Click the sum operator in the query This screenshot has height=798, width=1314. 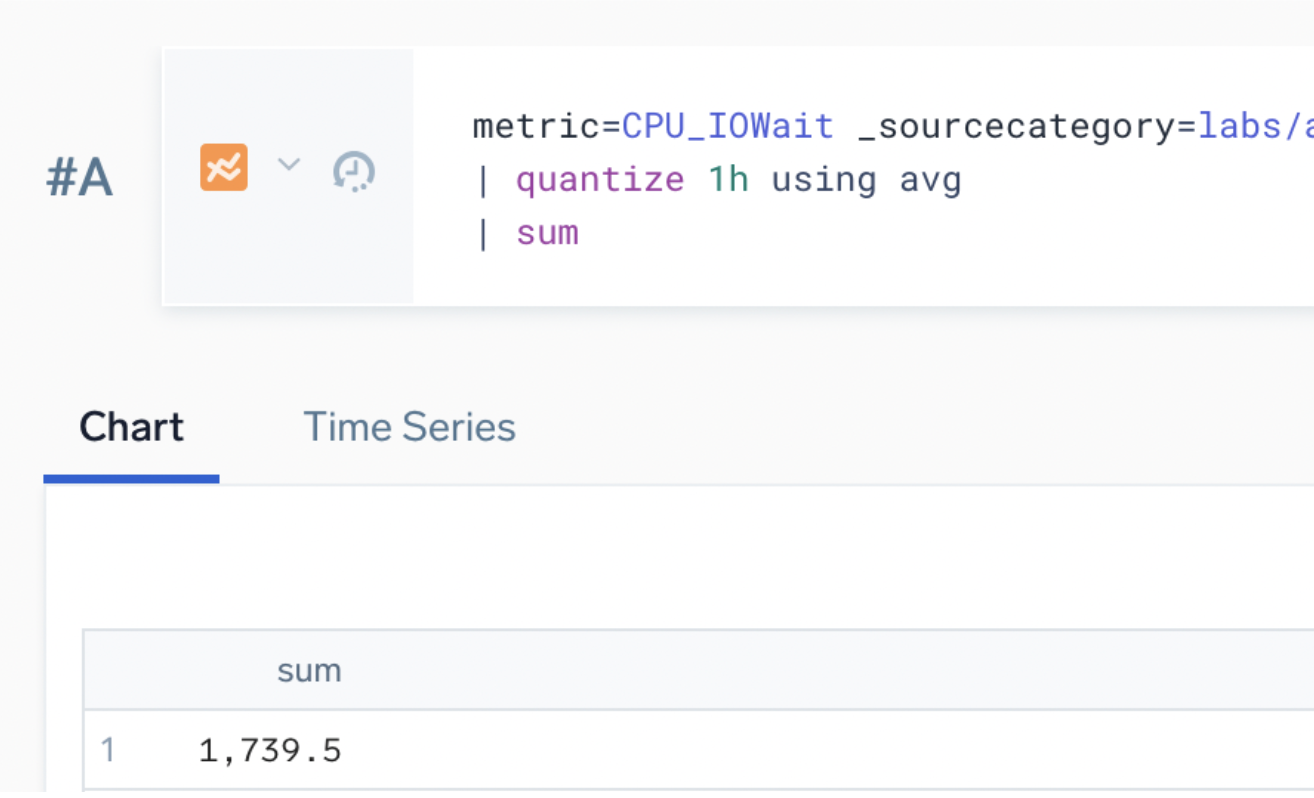click(548, 232)
